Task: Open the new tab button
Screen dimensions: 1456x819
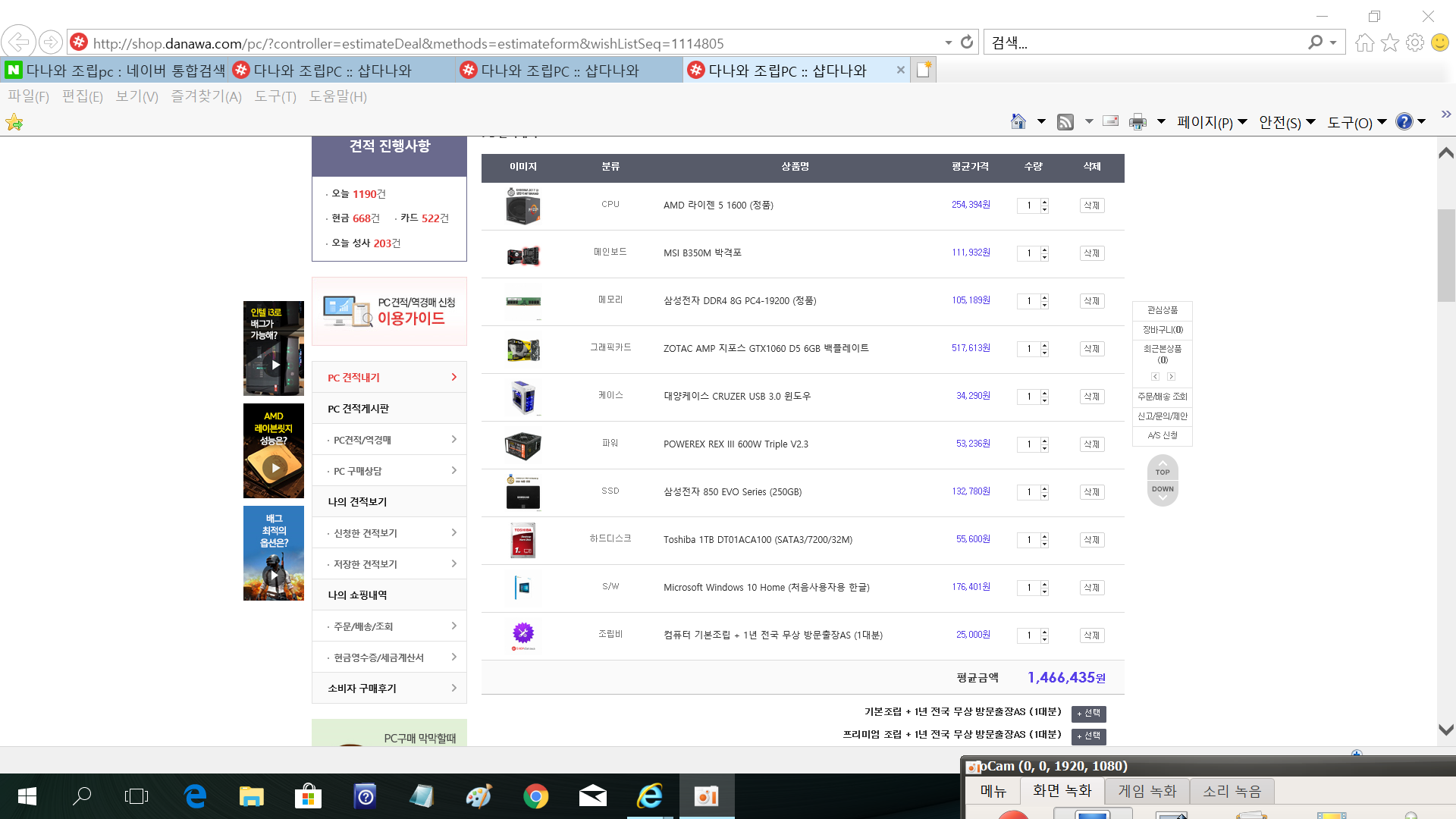Action: point(924,70)
